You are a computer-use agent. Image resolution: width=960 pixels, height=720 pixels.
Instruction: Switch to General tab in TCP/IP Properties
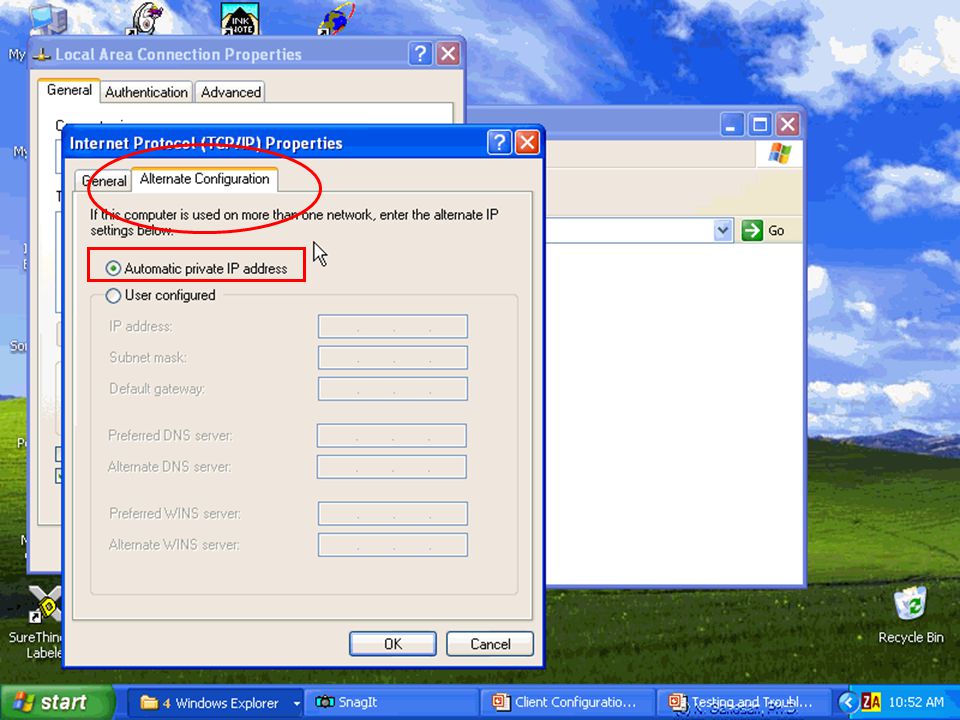[x=103, y=181]
